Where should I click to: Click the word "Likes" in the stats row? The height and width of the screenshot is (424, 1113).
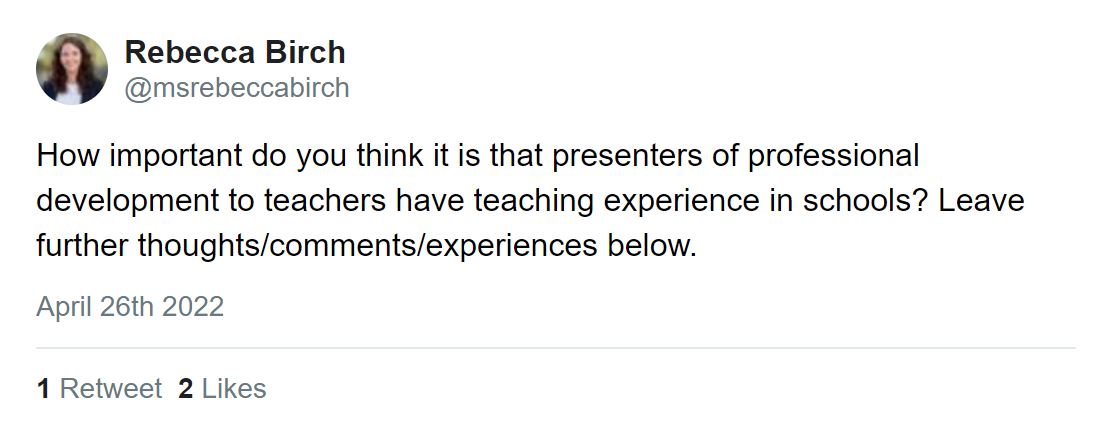pos(234,388)
